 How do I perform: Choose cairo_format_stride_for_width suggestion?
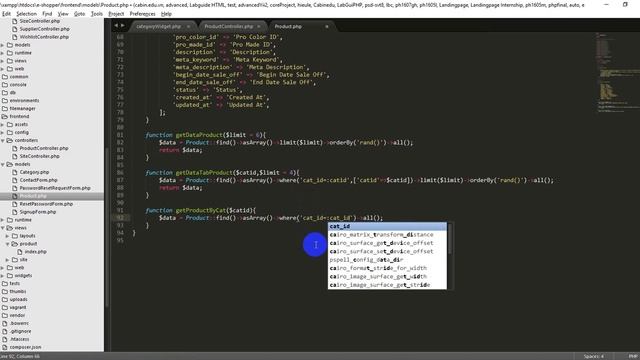[387, 268]
